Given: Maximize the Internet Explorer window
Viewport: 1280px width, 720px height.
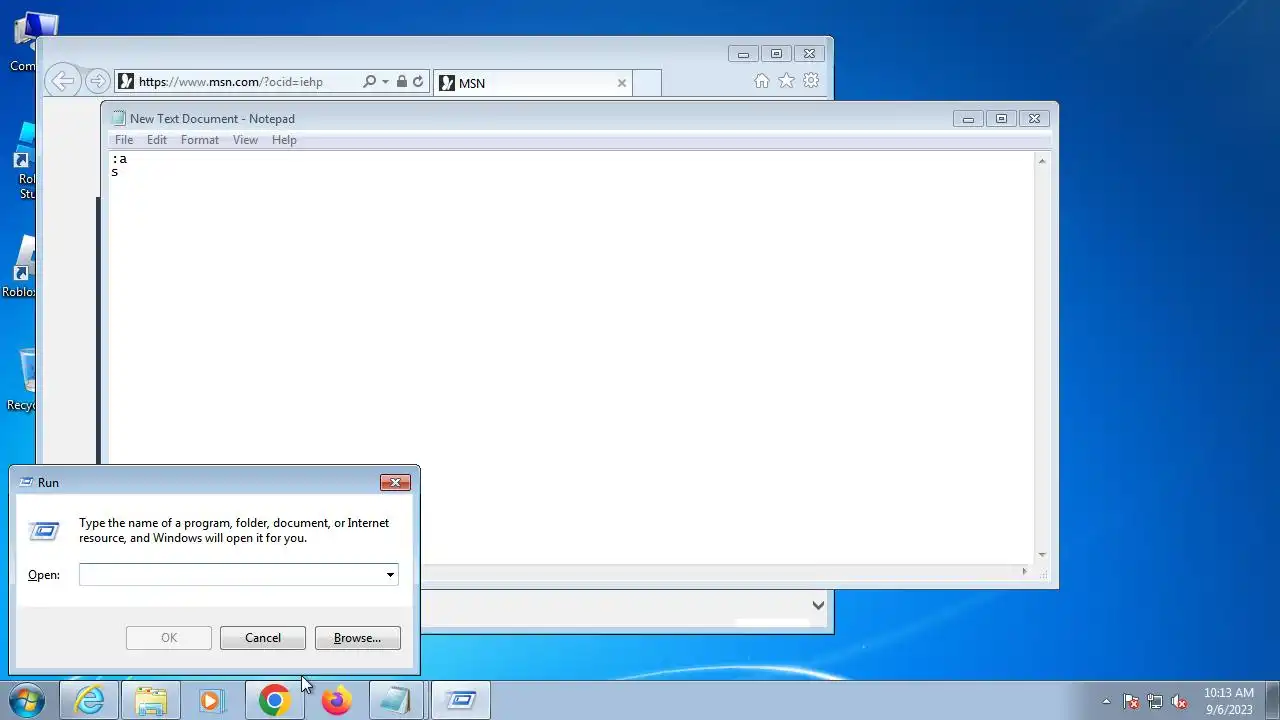Looking at the screenshot, I should click(776, 54).
